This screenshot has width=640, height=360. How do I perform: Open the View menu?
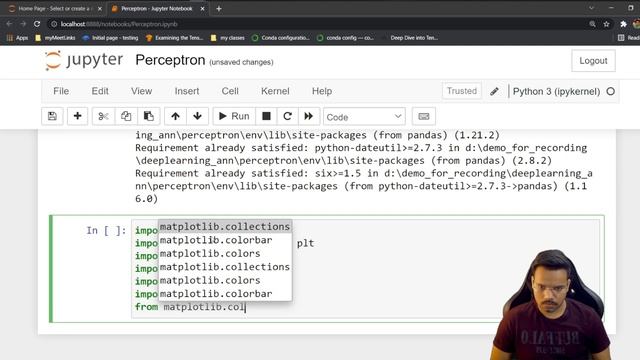[141, 91]
